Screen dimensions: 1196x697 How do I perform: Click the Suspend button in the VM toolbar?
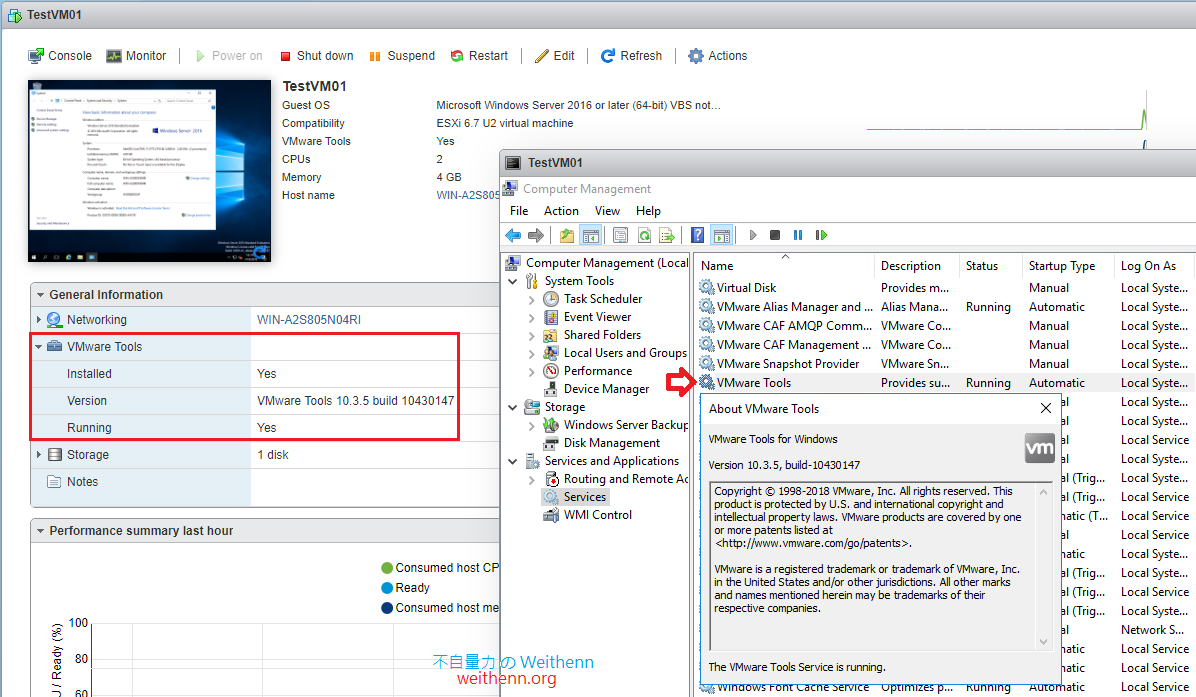coord(402,55)
